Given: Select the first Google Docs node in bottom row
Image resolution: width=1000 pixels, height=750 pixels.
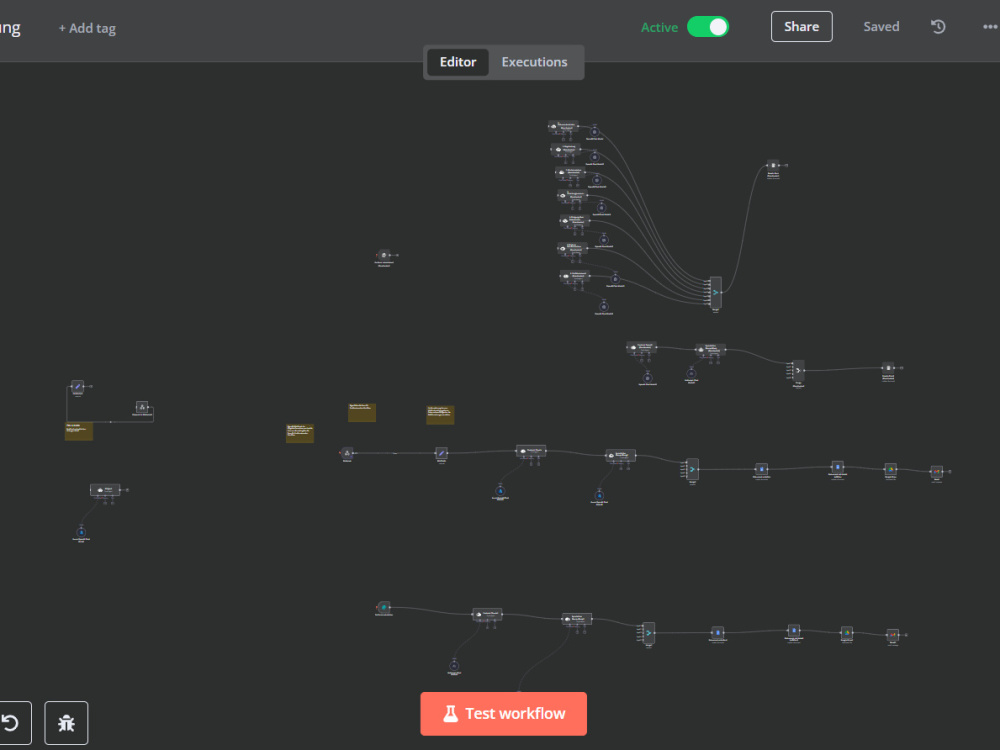Looking at the screenshot, I should pos(717,633).
